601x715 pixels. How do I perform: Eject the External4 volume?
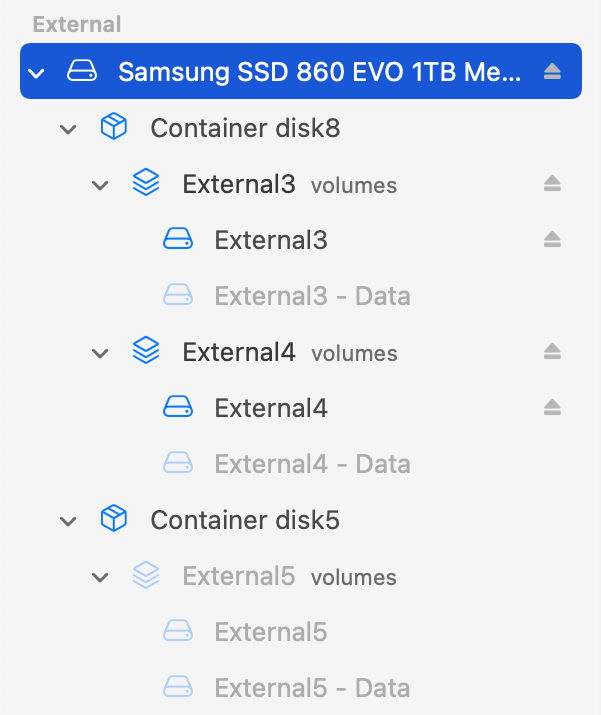(552, 408)
